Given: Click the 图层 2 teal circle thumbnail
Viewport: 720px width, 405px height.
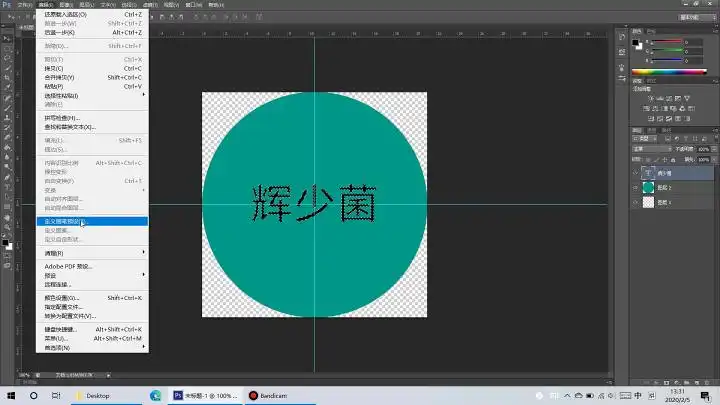Looking at the screenshot, I should pyautogui.click(x=647, y=187).
